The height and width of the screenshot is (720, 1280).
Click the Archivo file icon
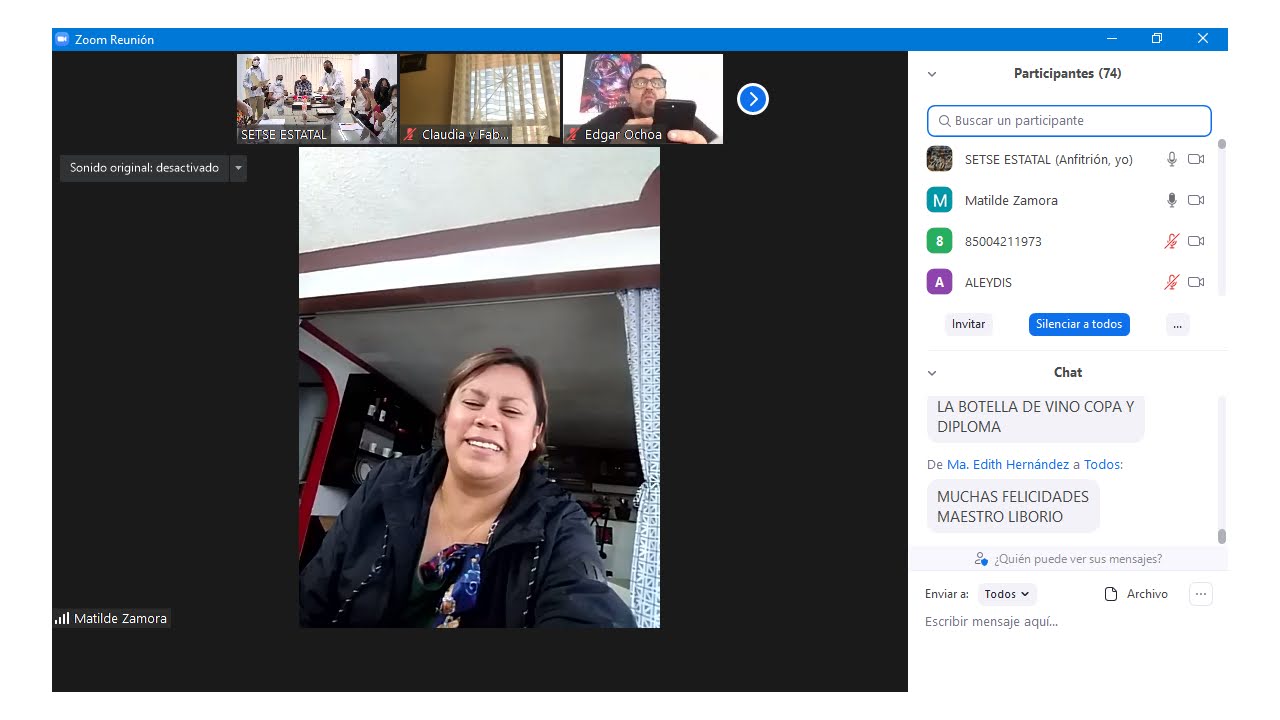point(1111,594)
